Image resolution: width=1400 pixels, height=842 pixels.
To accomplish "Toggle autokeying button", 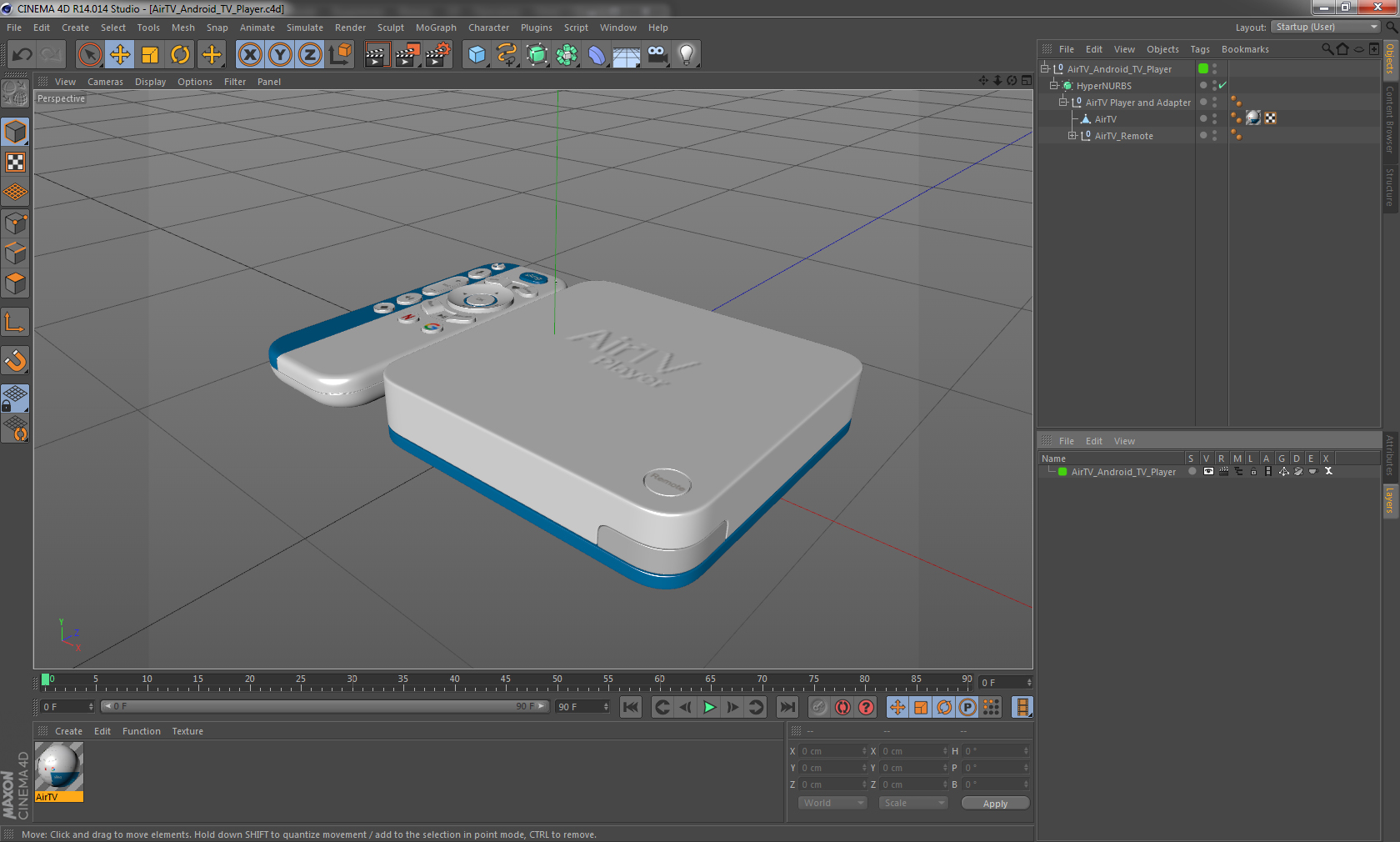I will coord(842,707).
